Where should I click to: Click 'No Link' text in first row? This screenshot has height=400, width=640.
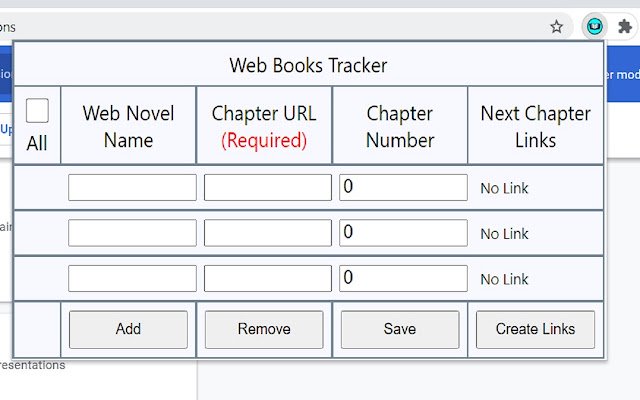[504, 188]
